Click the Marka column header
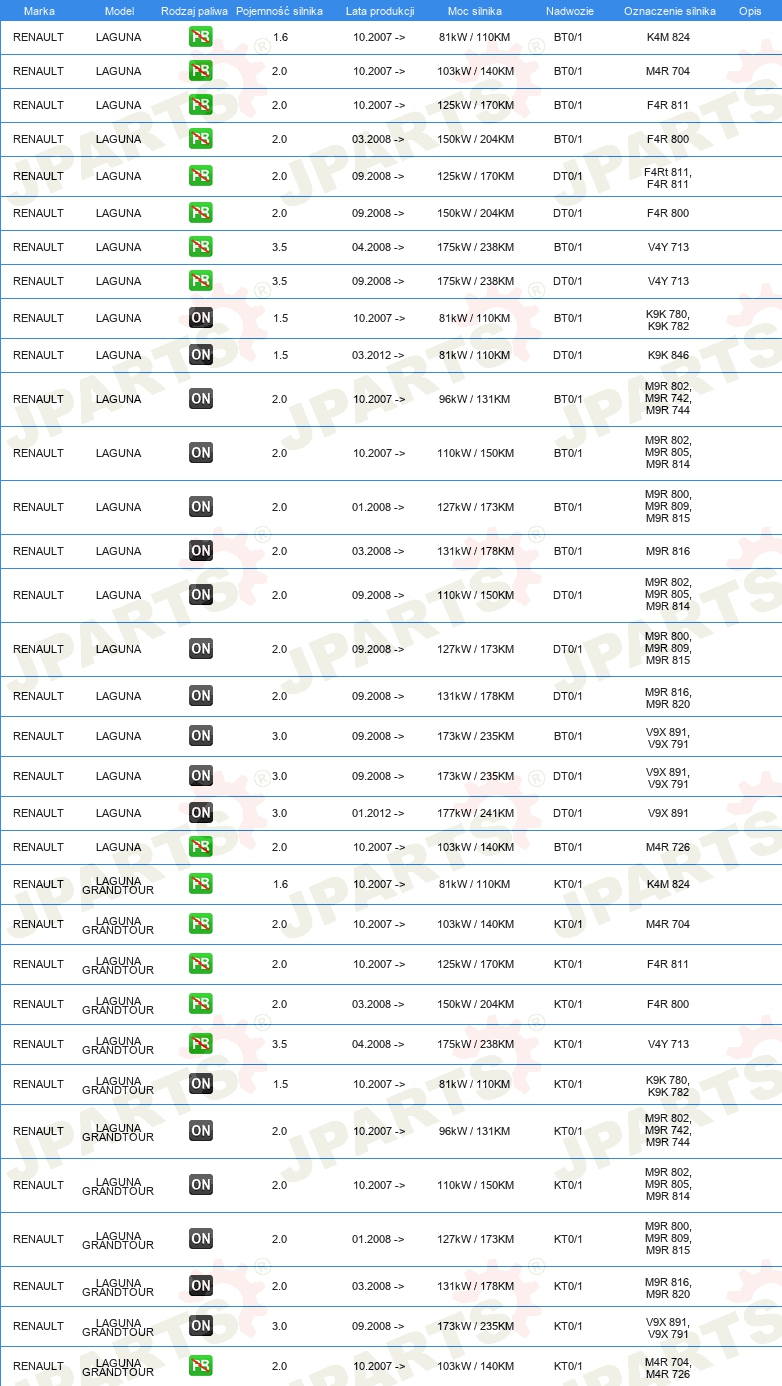 point(39,11)
